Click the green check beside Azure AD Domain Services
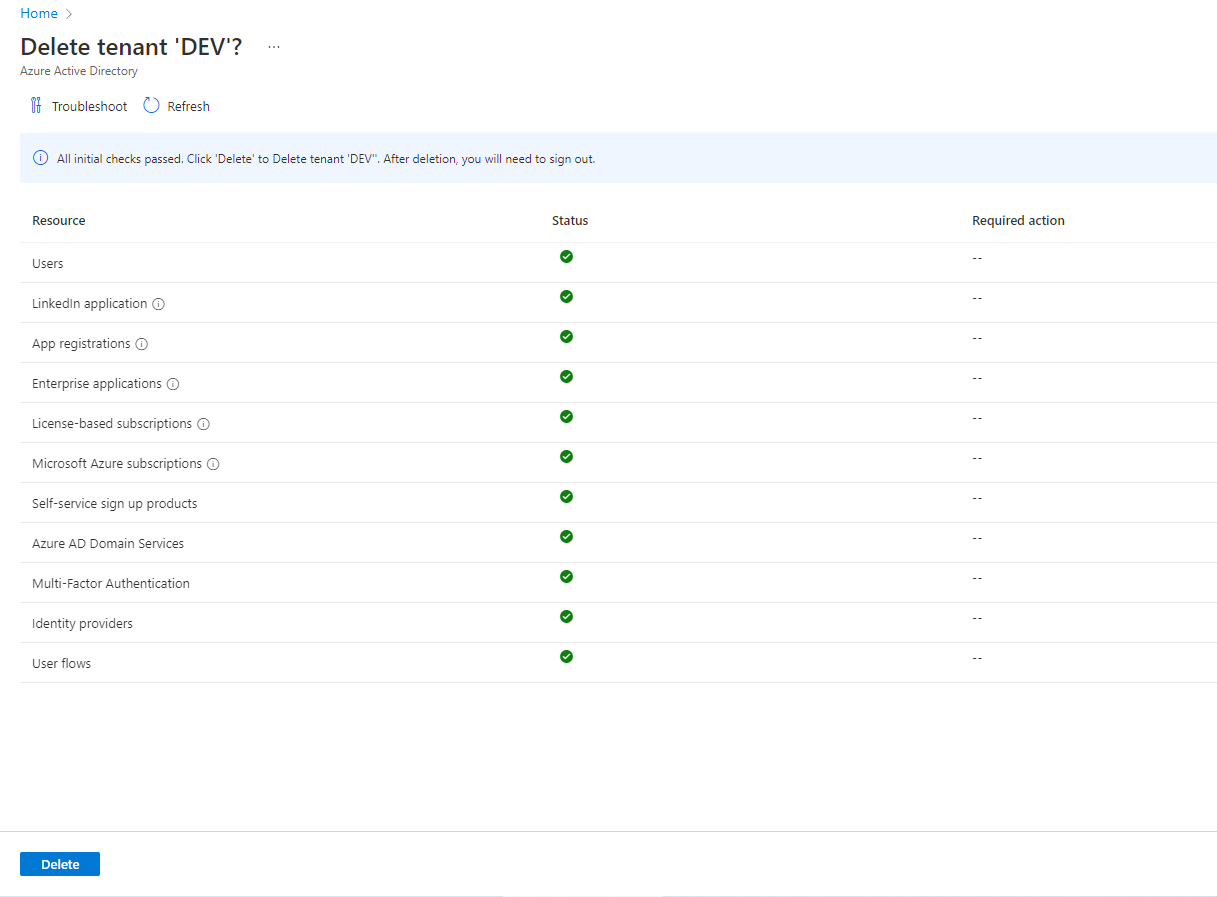 click(566, 537)
